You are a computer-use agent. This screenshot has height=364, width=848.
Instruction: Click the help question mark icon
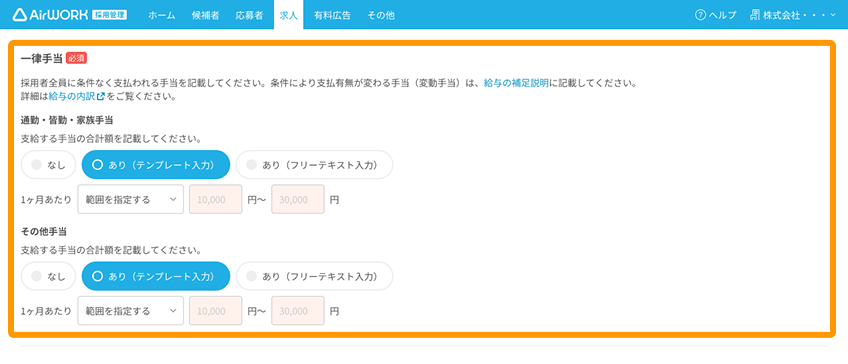[700, 15]
